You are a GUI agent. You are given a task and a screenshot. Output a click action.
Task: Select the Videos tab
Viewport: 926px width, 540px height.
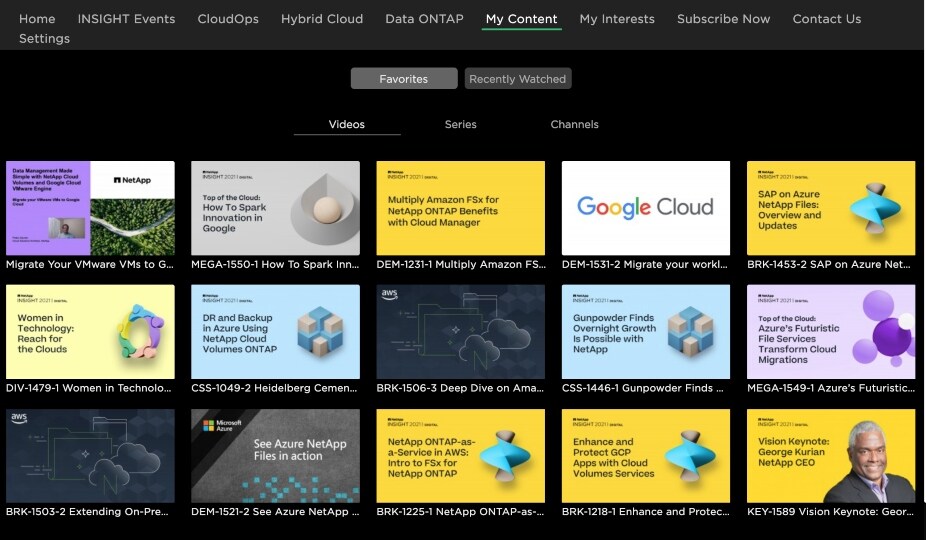point(347,125)
